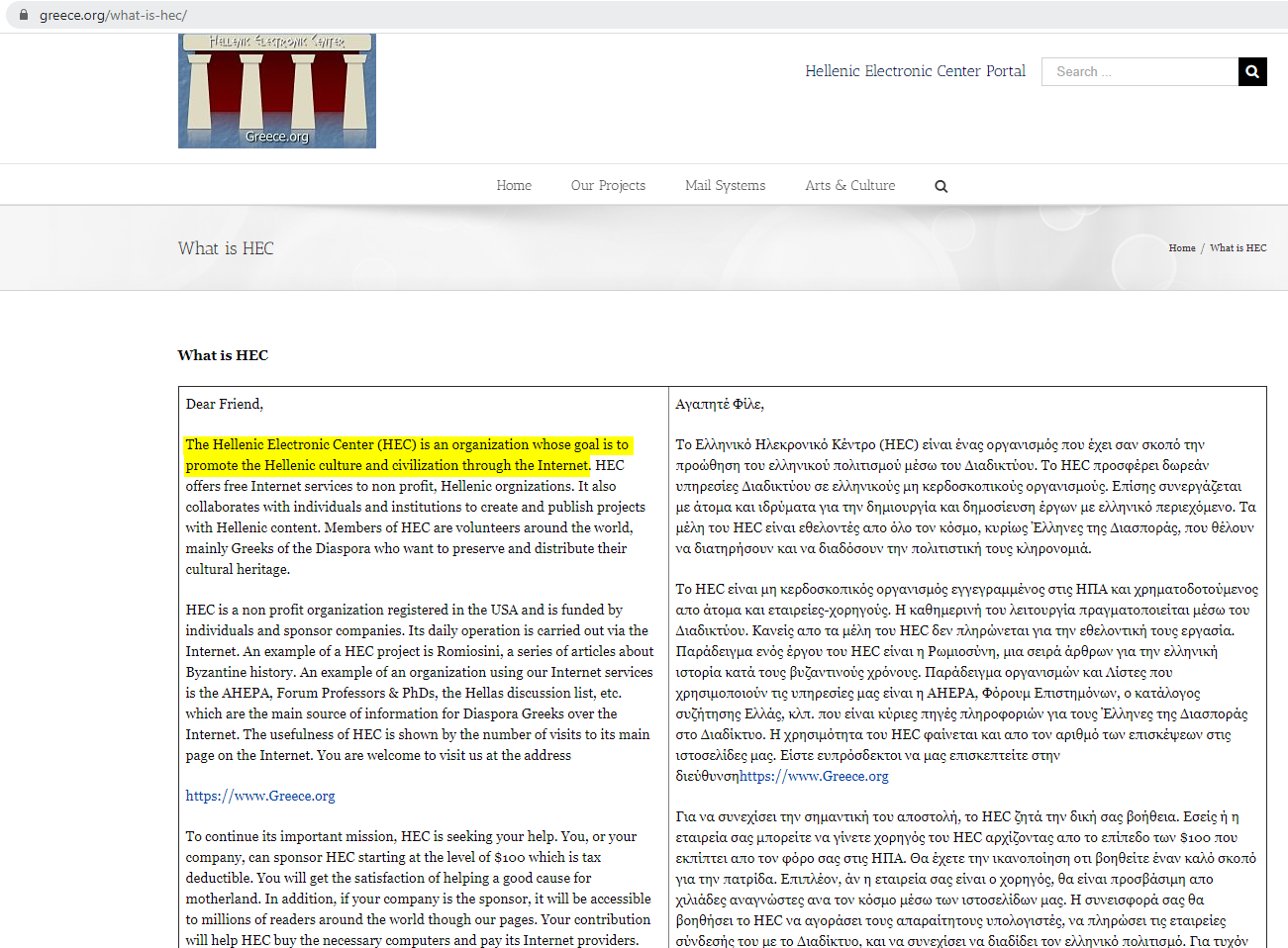Click the bold What is HEC article heading
Viewport: 1288px width, 948px height.
tap(223, 355)
